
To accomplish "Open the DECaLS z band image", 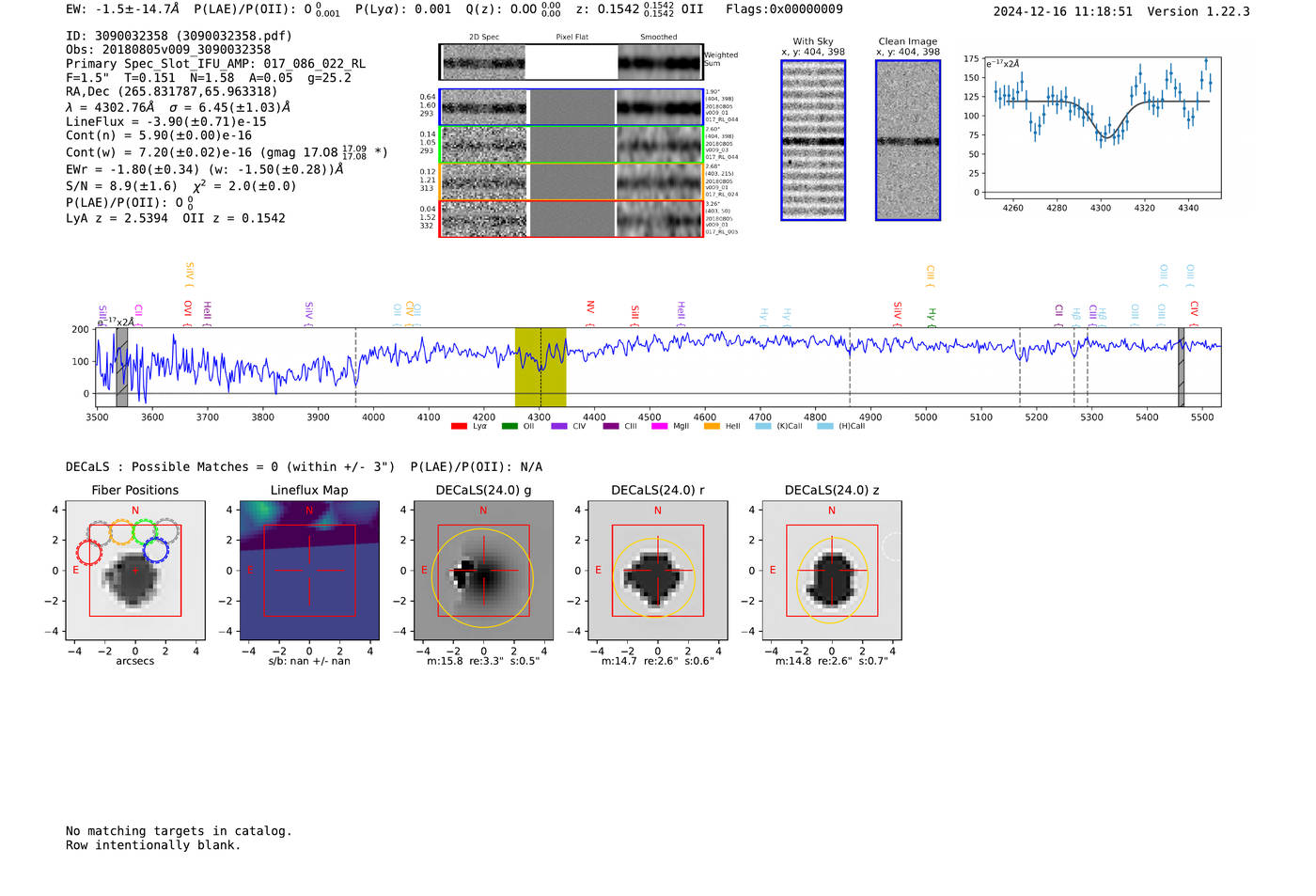I will 832,570.
